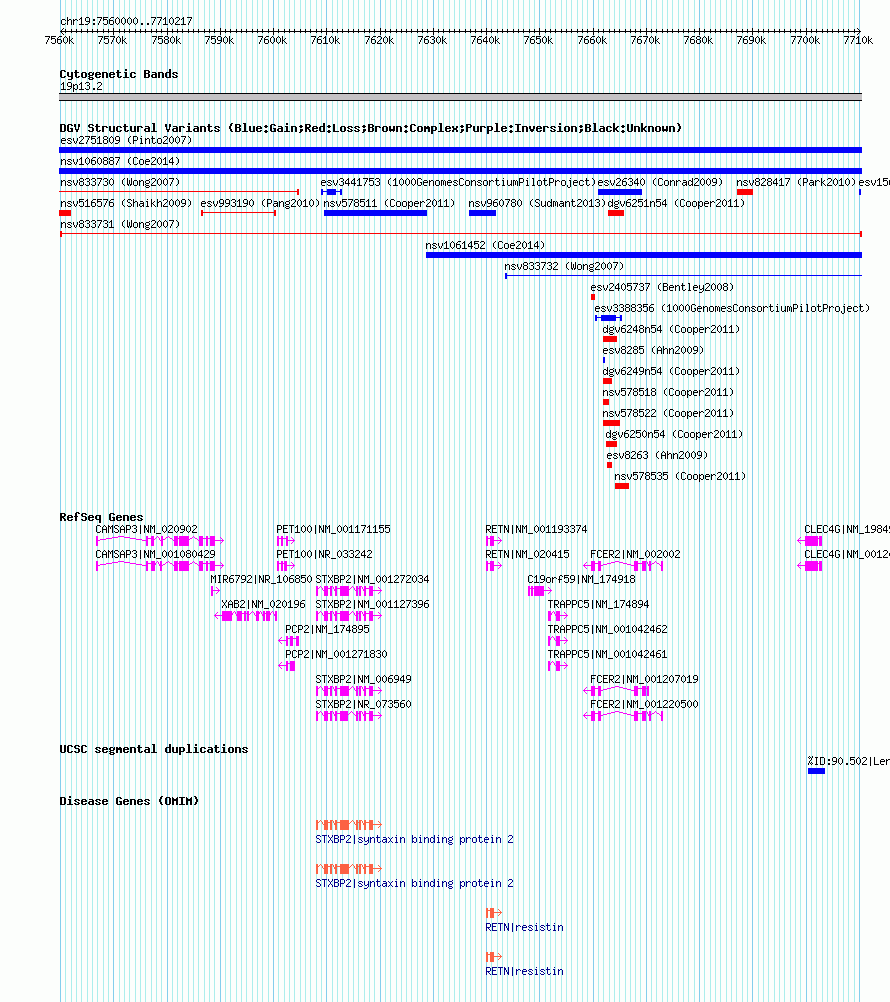Image resolution: width=890 pixels, height=1002 pixels.
Task: Click the blue segmental duplication bar
Action: 817,771
